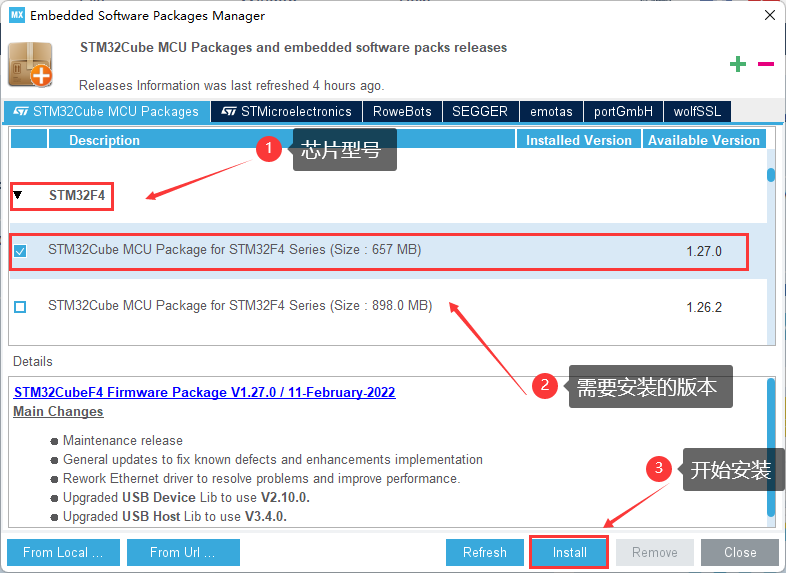This screenshot has height=573, width=786.
Task: Open the SEGGER tab
Action: pyautogui.click(x=480, y=111)
